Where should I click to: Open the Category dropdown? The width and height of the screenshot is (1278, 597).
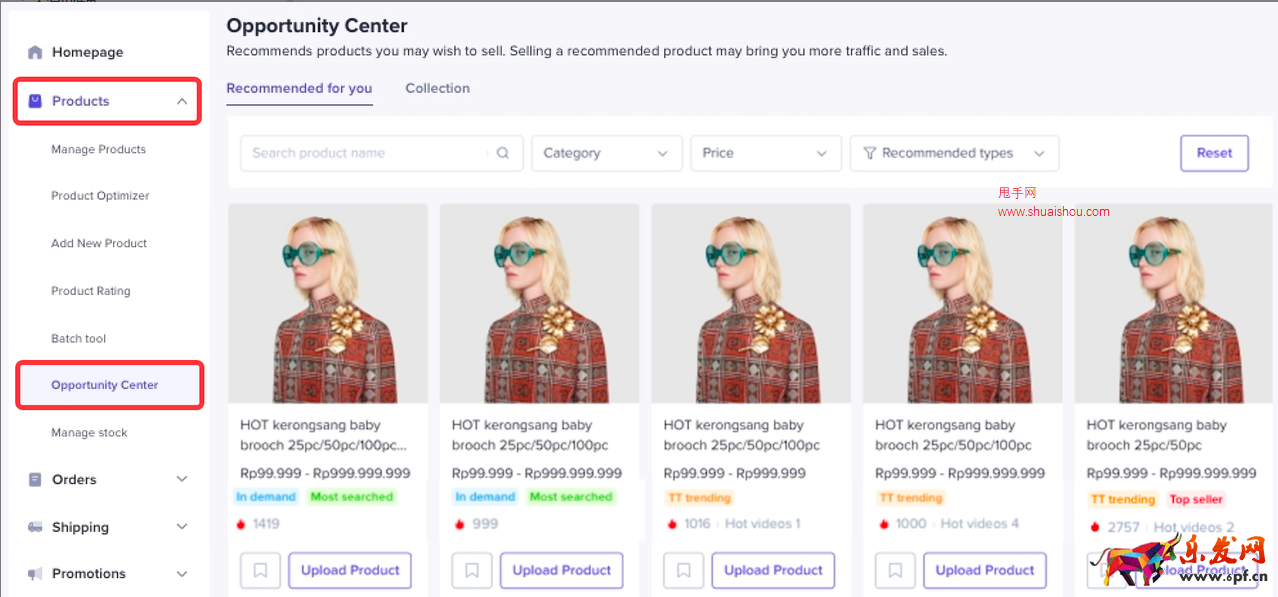[x=606, y=153]
